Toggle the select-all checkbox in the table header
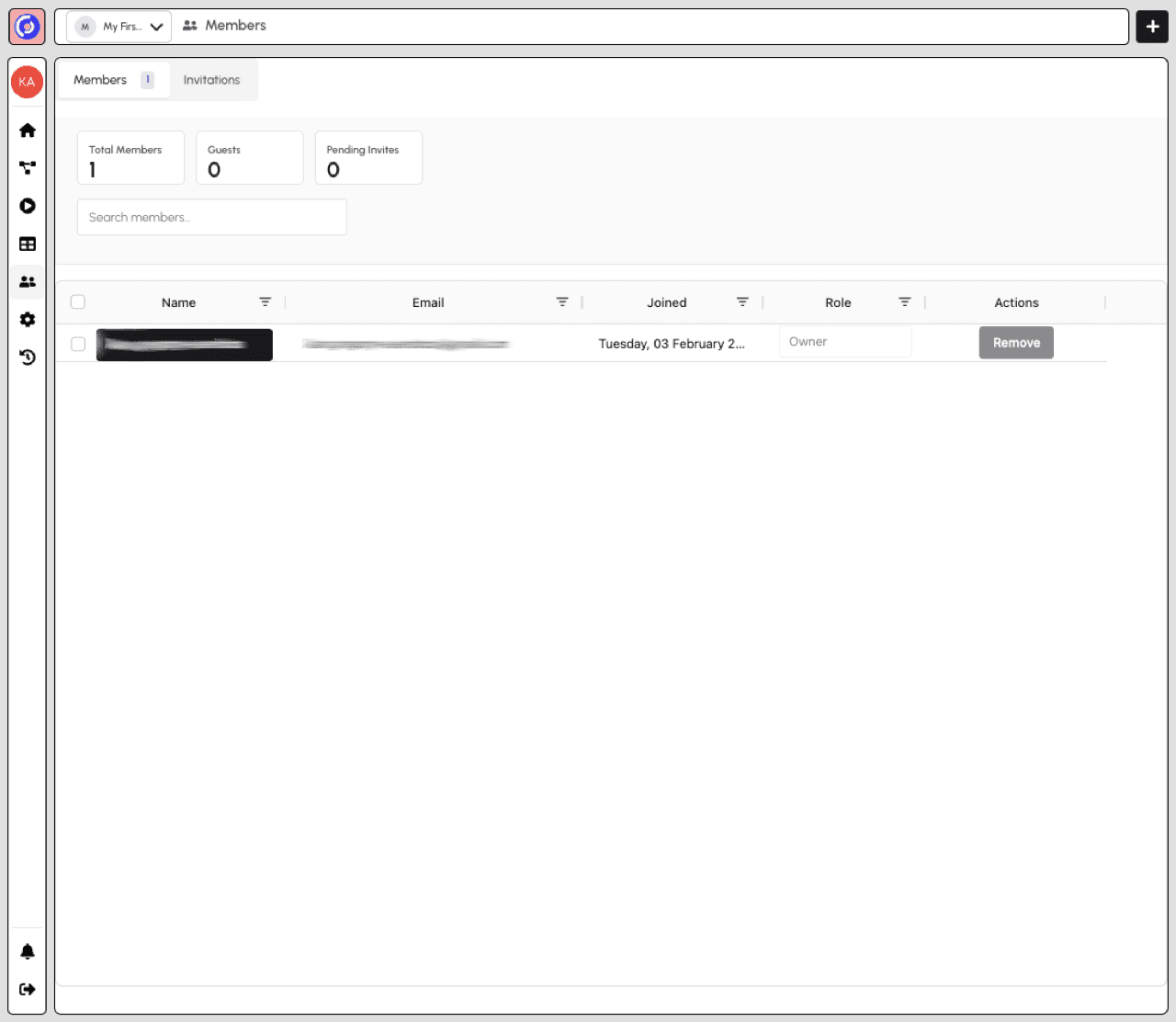The image size is (1176, 1022). point(78,301)
